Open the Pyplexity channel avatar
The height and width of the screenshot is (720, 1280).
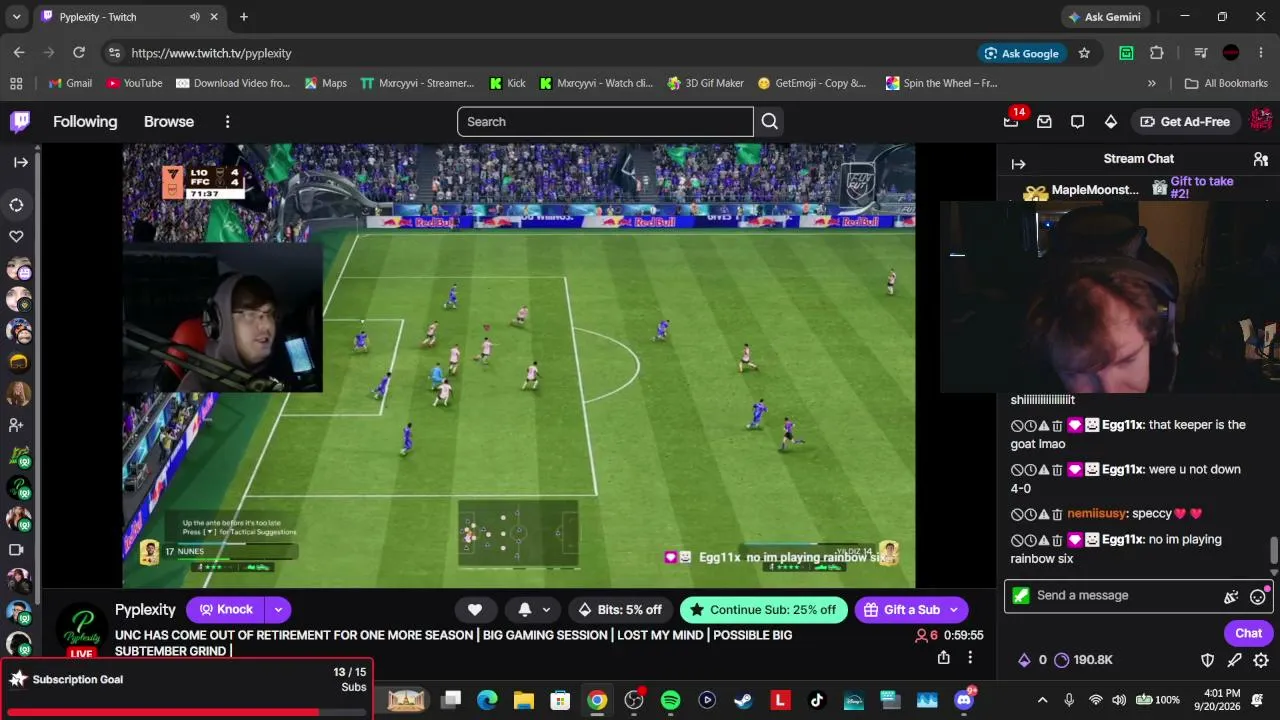(82, 628)
